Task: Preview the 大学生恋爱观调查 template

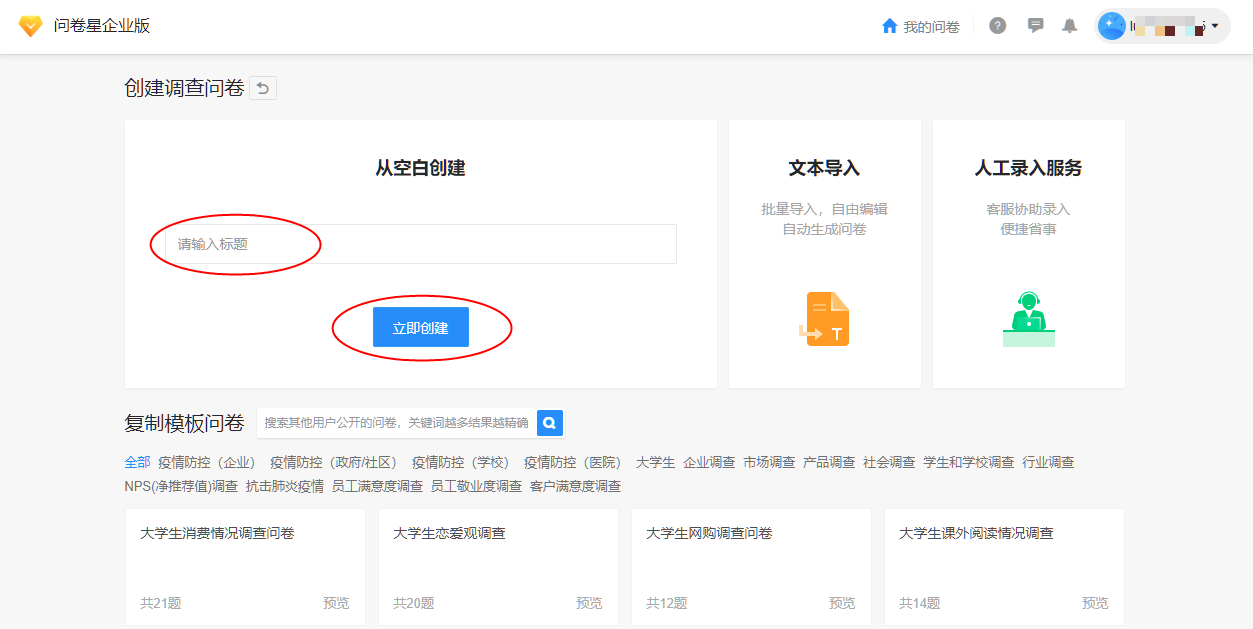Action: click(589, 603)
